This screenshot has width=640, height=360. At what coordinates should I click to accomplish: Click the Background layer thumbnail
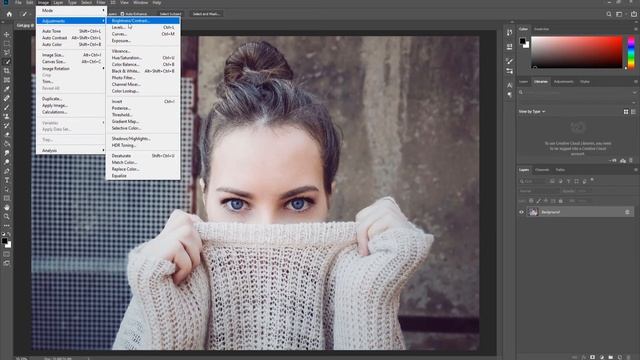pos(533,212)
